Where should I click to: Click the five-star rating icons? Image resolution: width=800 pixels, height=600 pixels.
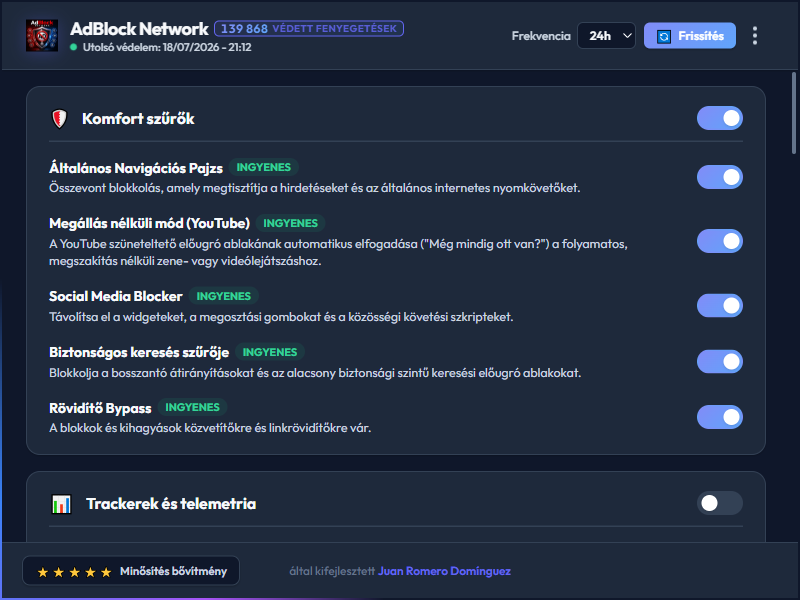point(74,572)
